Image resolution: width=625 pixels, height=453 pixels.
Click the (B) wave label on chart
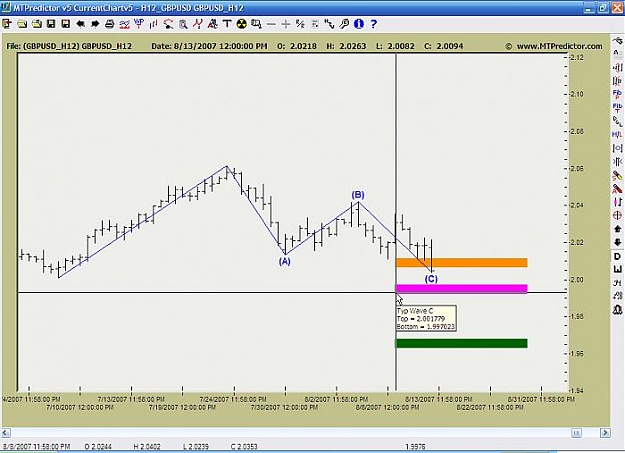point(358,195)
